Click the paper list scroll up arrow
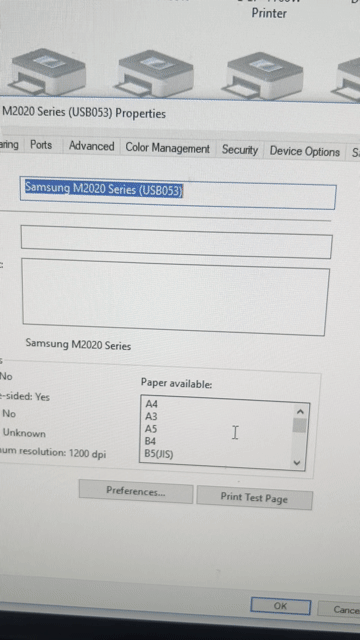The width and height of the screenshot is (360, 640). (300, 412)
